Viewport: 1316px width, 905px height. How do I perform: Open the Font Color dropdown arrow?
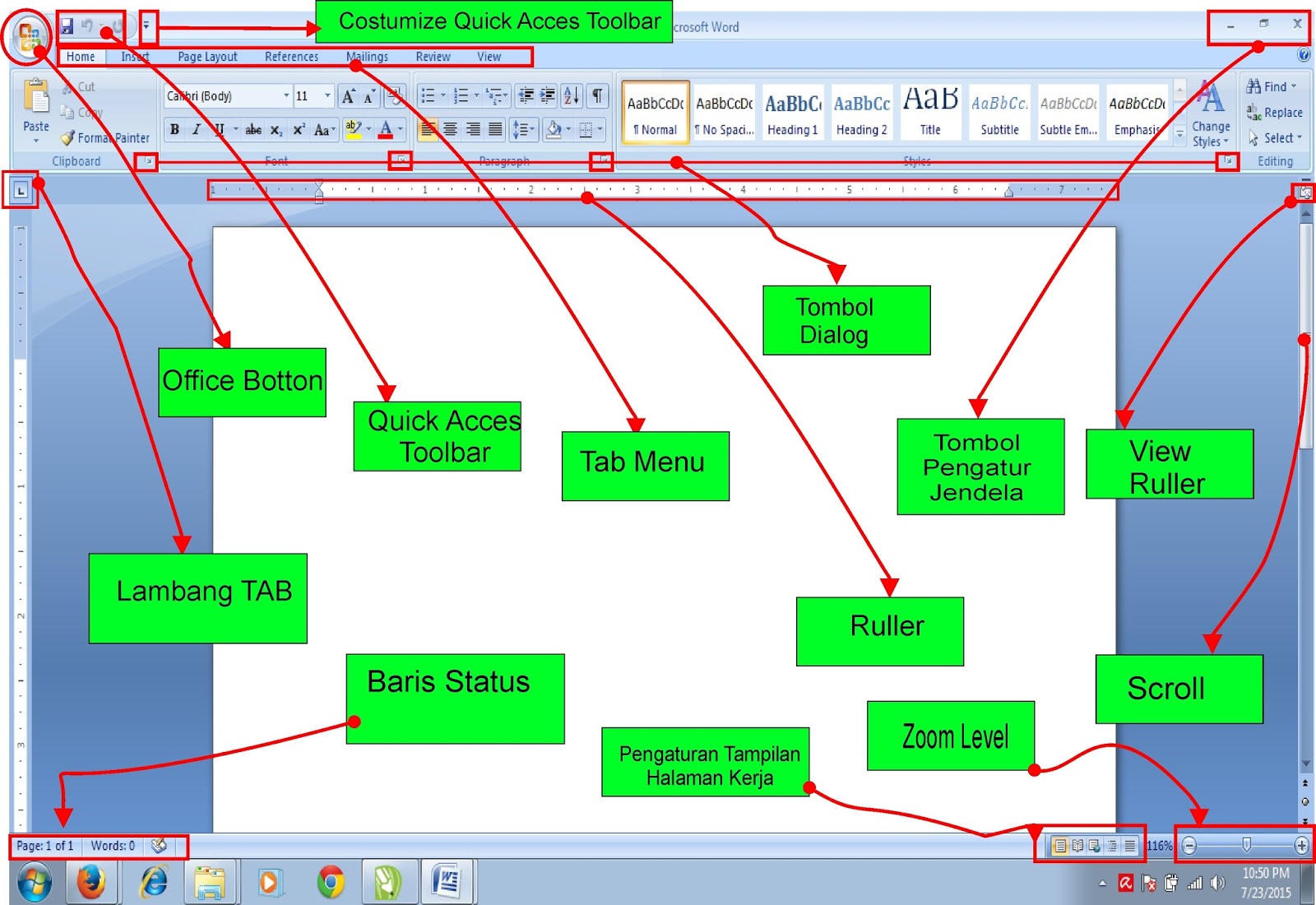pyautogui.click(x=399, y=130)
